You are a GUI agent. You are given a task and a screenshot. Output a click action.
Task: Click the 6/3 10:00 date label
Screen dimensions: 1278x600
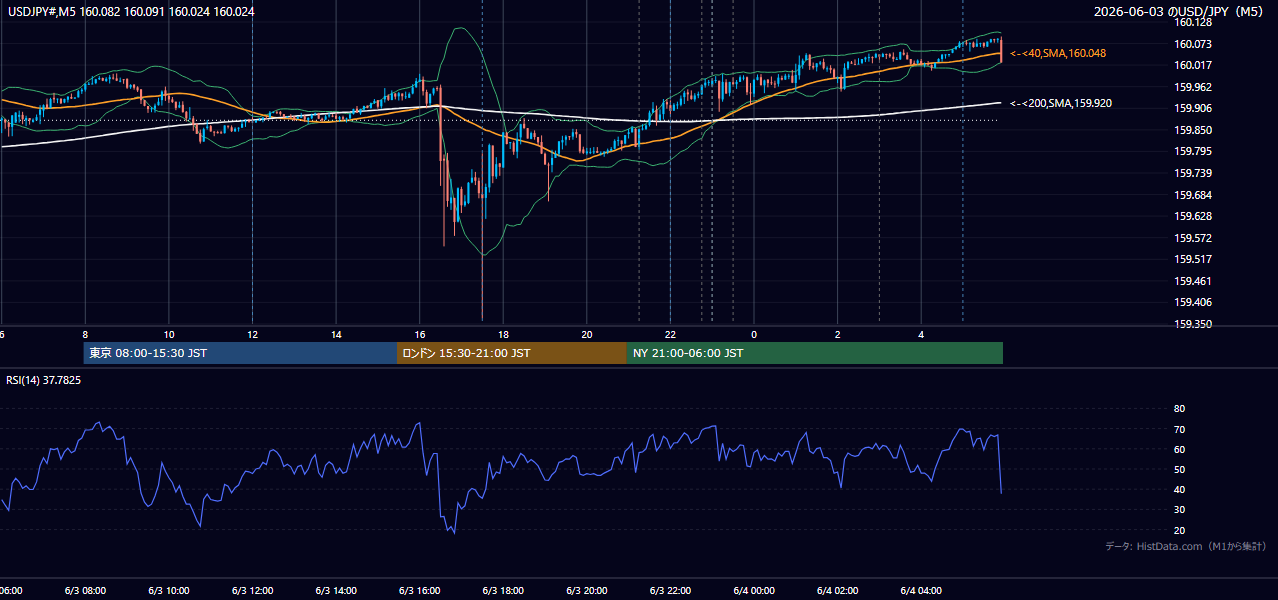tap(169, 590)
